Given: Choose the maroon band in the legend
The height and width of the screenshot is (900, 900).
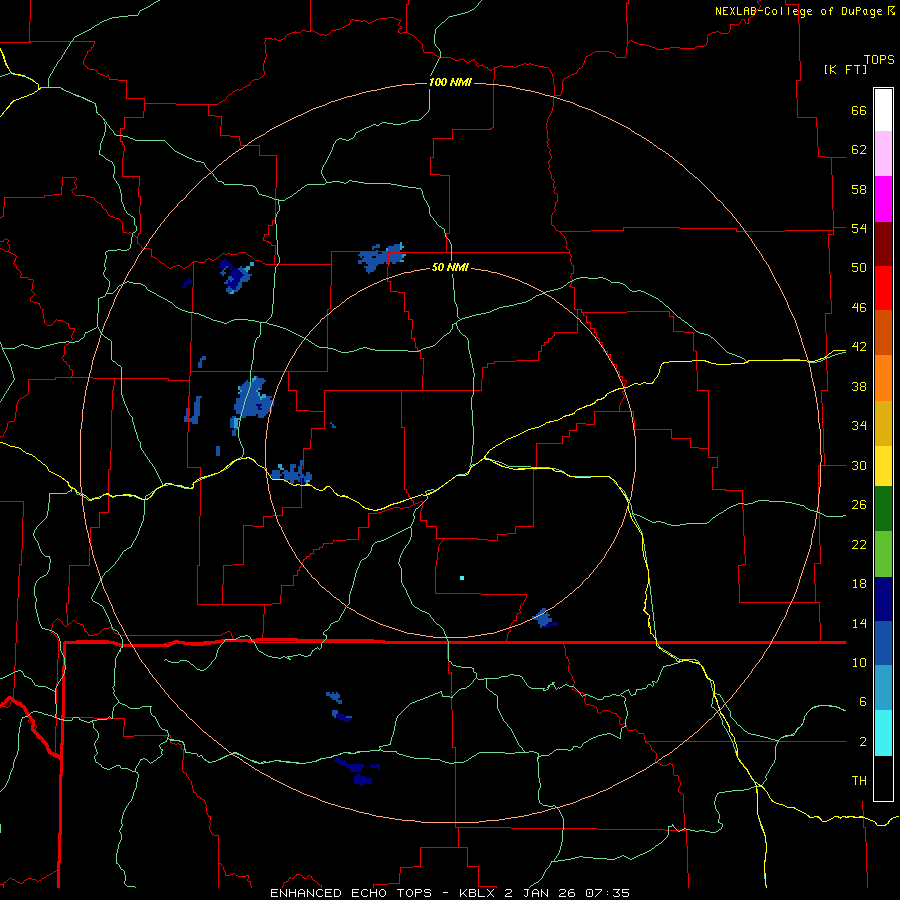Looking at the screenshot, I should pyautogui.click(x=883, y=244).
